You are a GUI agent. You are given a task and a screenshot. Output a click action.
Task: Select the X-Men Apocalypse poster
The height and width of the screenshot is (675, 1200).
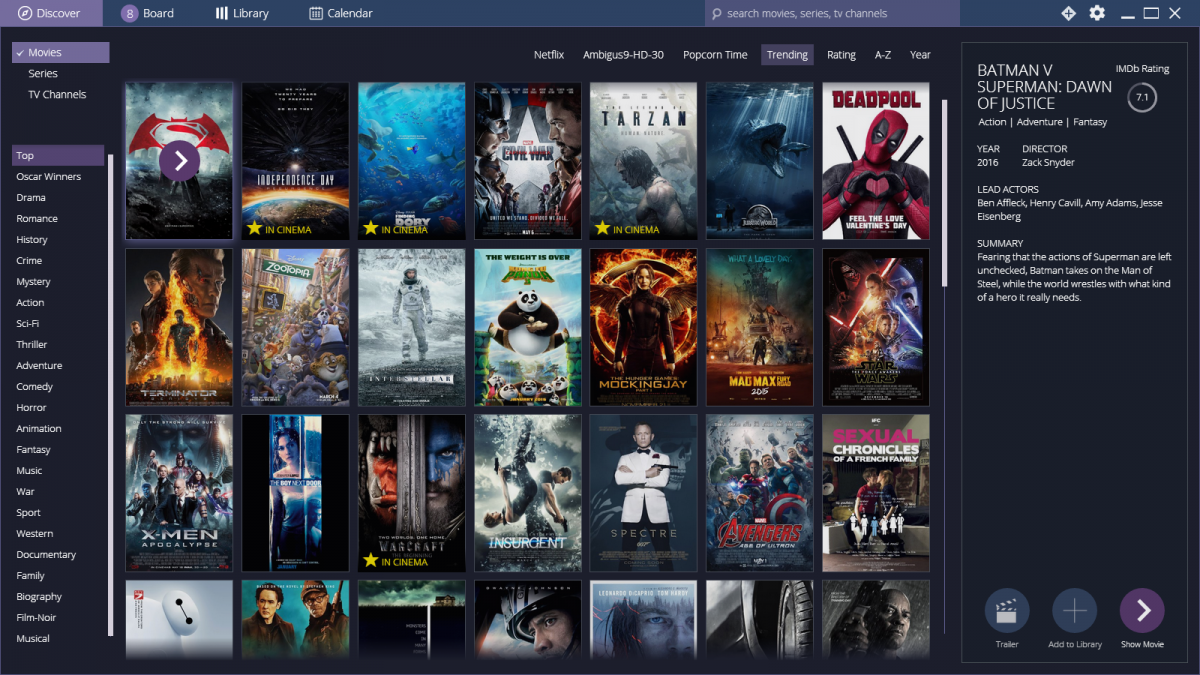pyautogui.click(x=179, y=493)
